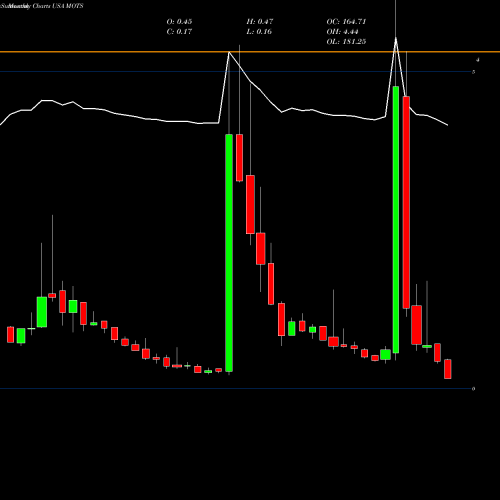Click the 'O: 0.45' open value
The image size is (500, 500).
pyautogui.click(x=179, y=22)
